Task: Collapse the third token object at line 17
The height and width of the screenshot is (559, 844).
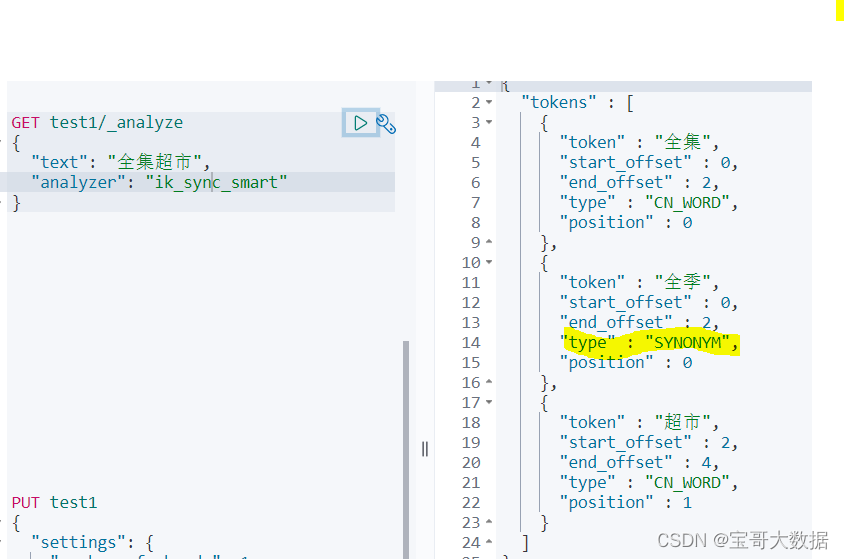Action: pos(489,402)
